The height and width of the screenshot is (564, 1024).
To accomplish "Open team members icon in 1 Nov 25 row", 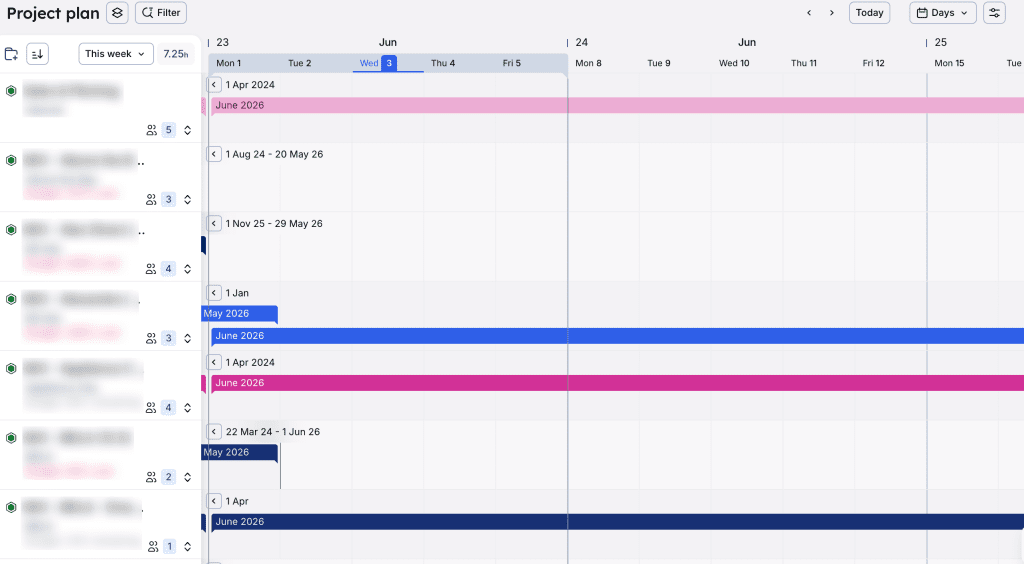I will point(152,269).
